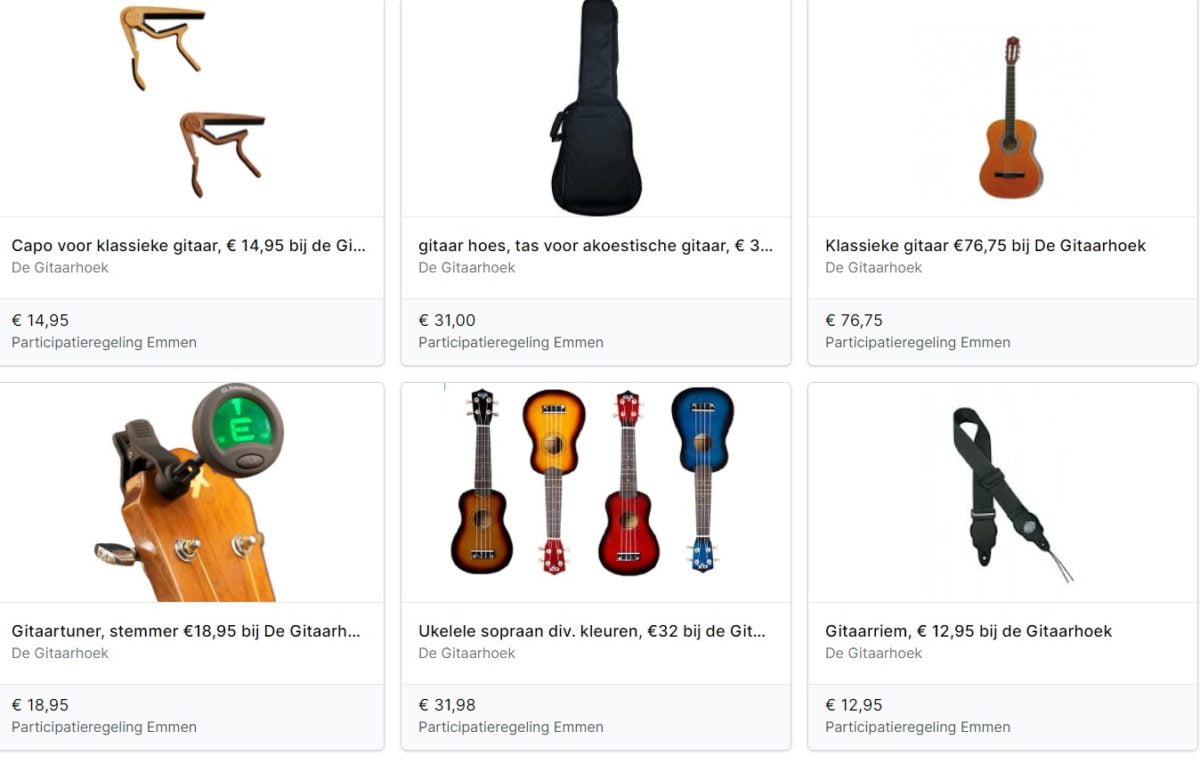Click the € 31,98 ukulele price
This screenshot has width=1200, height=764.
(x=447, y=705)
